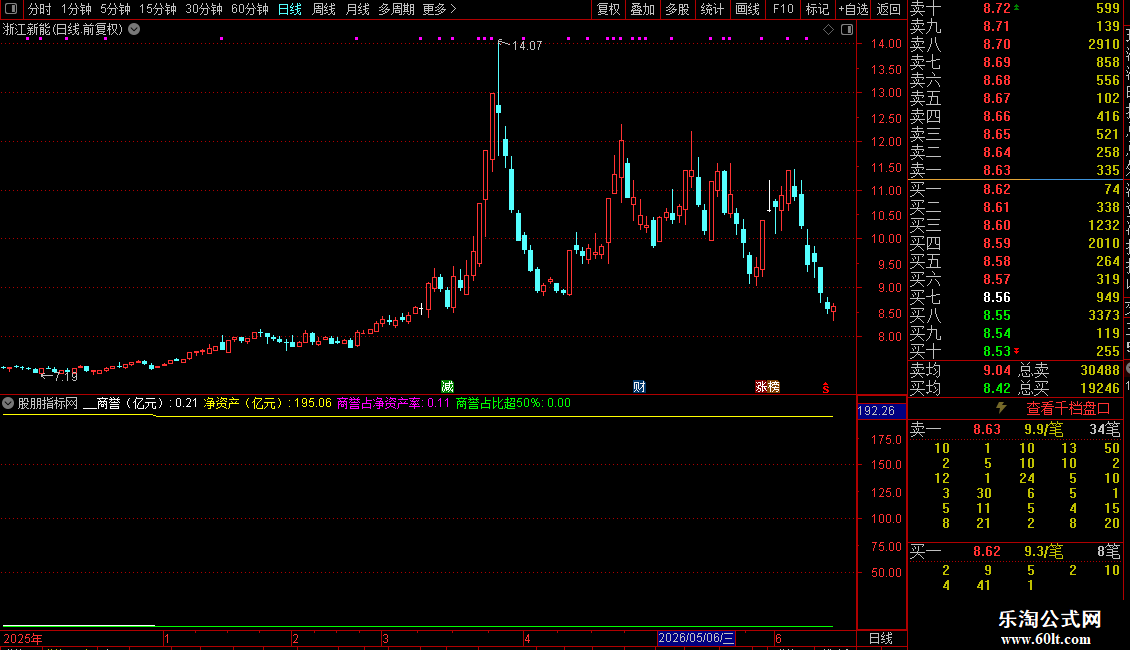
Task: Click the red down arrow beside 8.53
Action: click(1017, 351)
